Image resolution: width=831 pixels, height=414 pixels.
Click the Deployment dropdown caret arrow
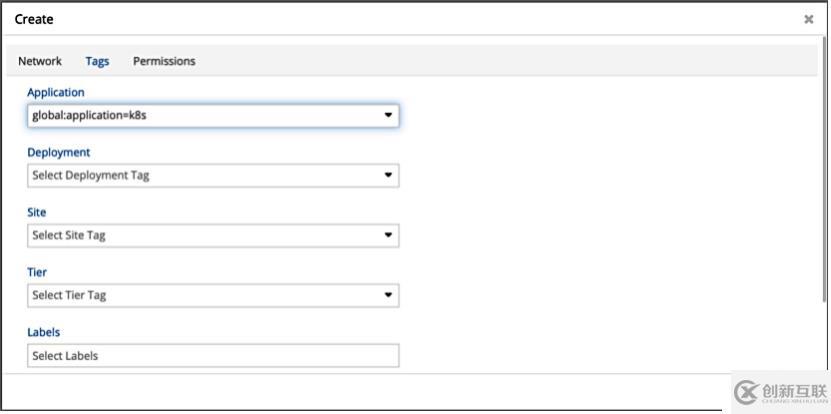click(x=388, y=175)
